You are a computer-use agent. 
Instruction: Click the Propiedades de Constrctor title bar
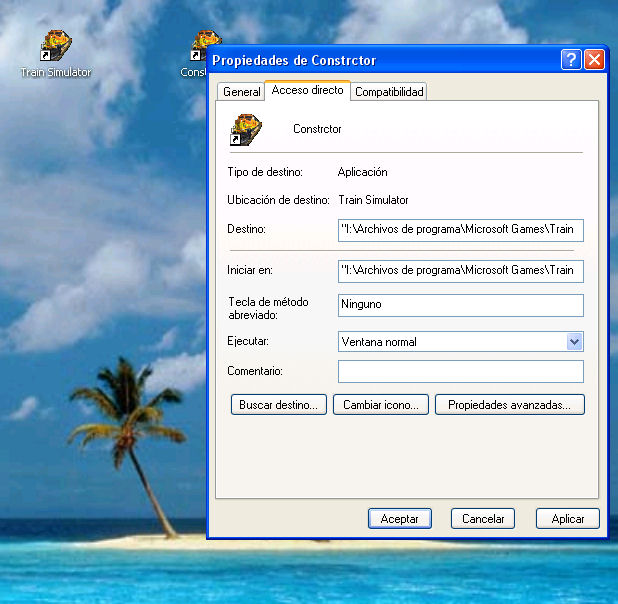click(x=380, y=60)
